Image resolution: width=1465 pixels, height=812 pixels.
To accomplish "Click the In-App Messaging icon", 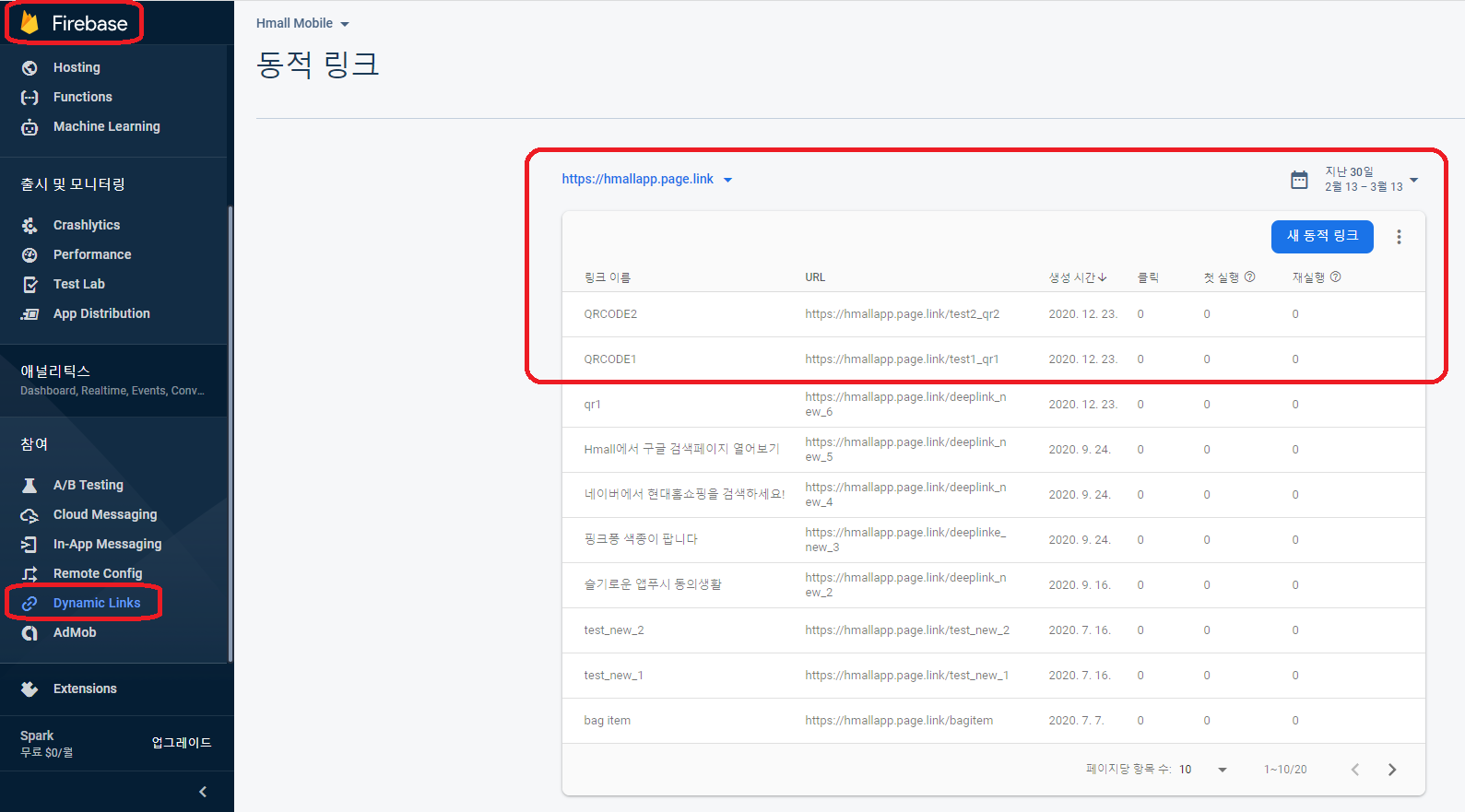I will (30, 544).
